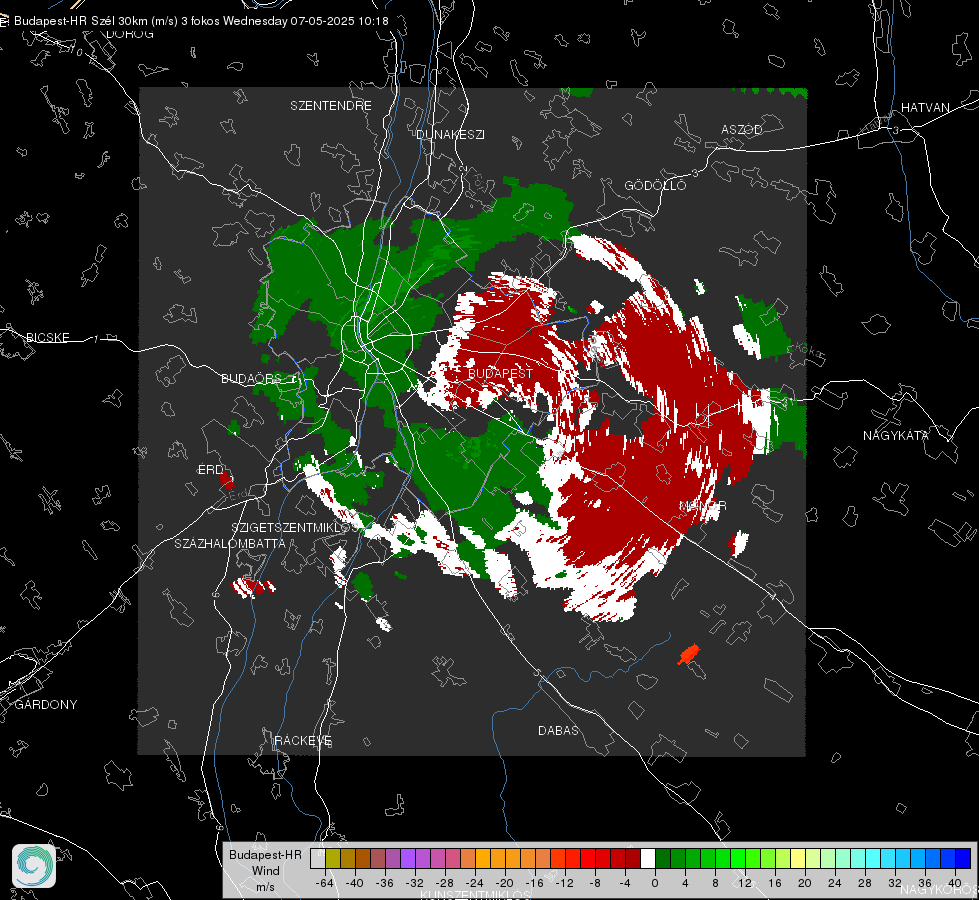This screenshot has height=900, width=979.
Task: Click the BUDAPEST label on the map
Action: coord(500,373)
